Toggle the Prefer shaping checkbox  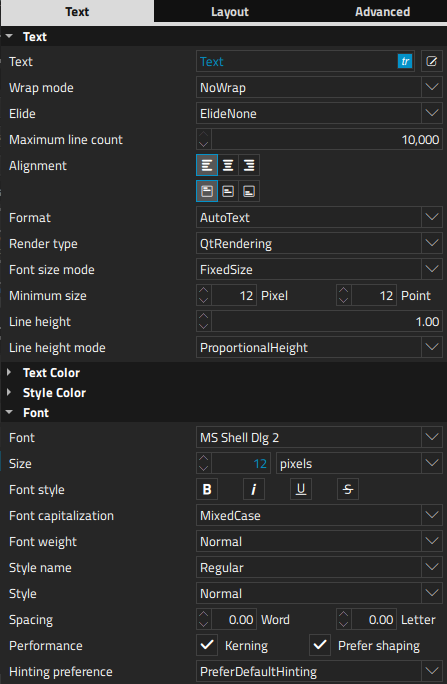(x=320, y=646)
